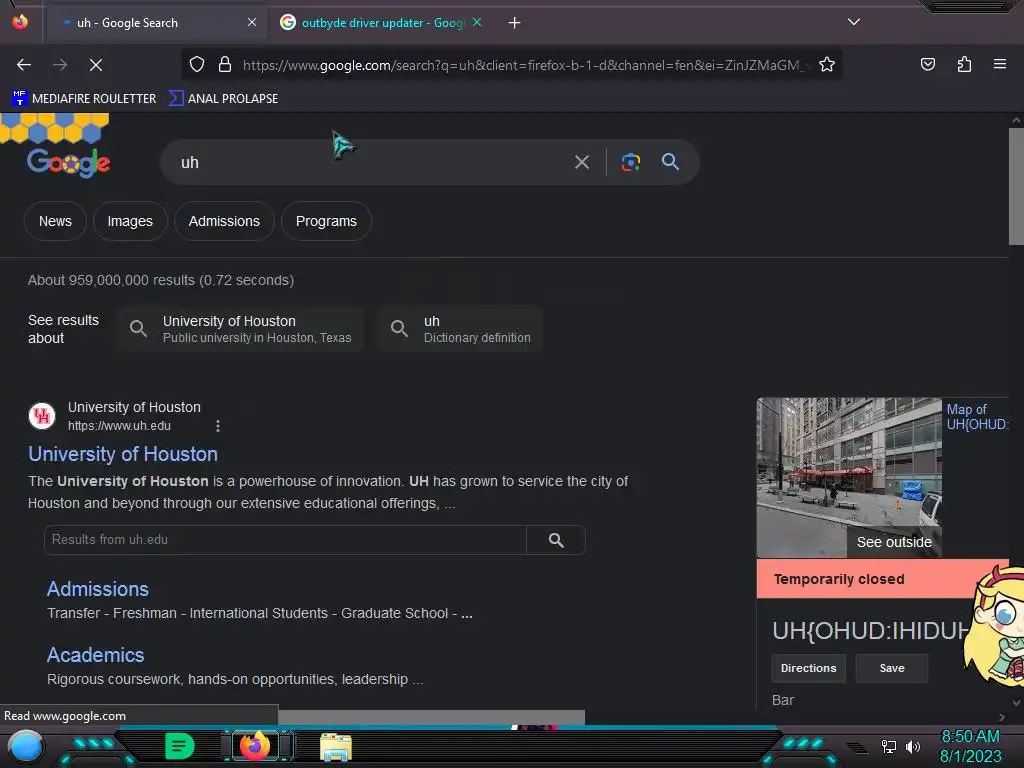The width and height of the screenshot is (1024, 768).
Task: Expand the list all tabs chevron
Action: [x=854, y=22]
